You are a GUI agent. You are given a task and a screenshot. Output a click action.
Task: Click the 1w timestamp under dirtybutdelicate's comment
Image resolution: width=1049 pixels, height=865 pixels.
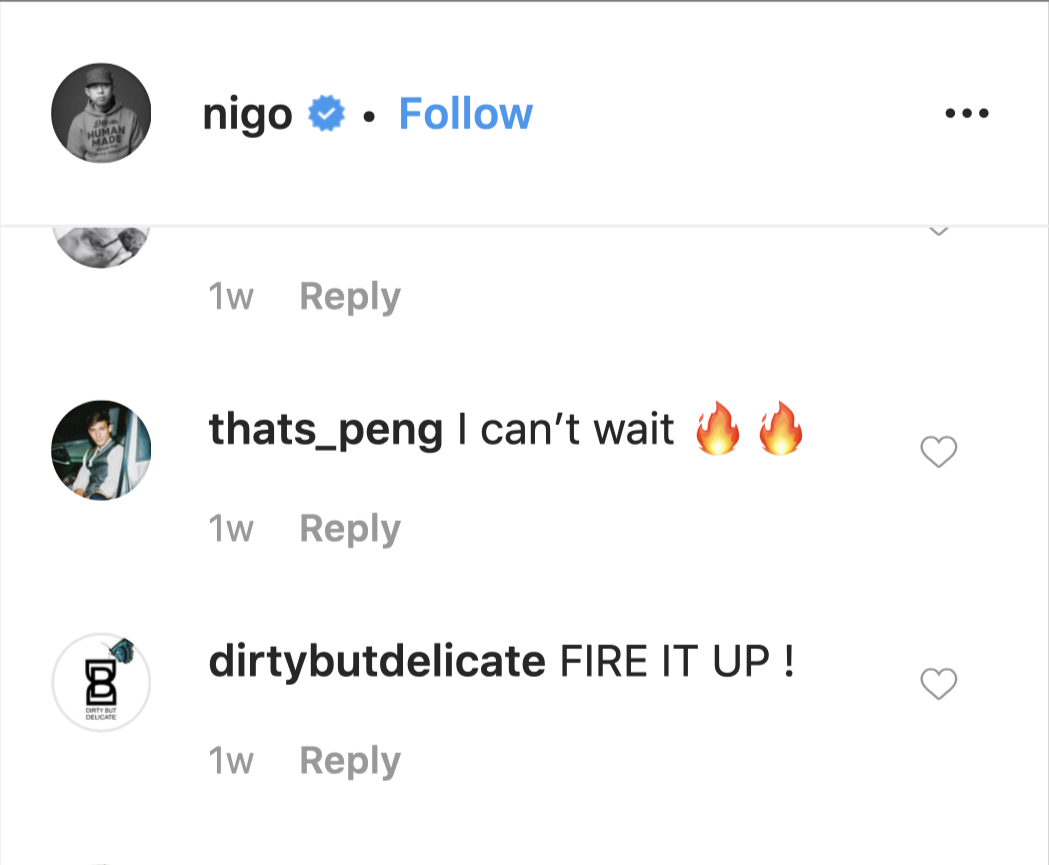(x=231, y=761)
